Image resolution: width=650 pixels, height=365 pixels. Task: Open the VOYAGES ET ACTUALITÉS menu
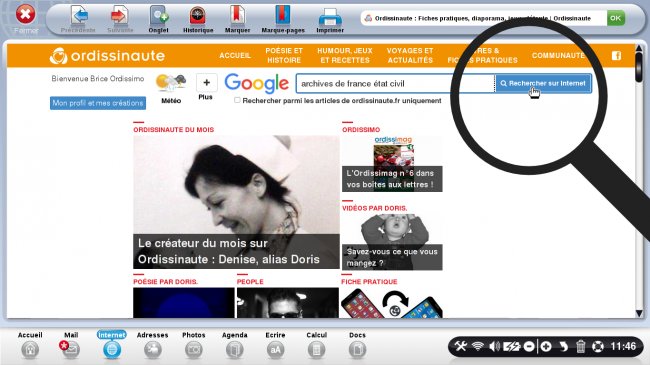click(x=410, y=55)
